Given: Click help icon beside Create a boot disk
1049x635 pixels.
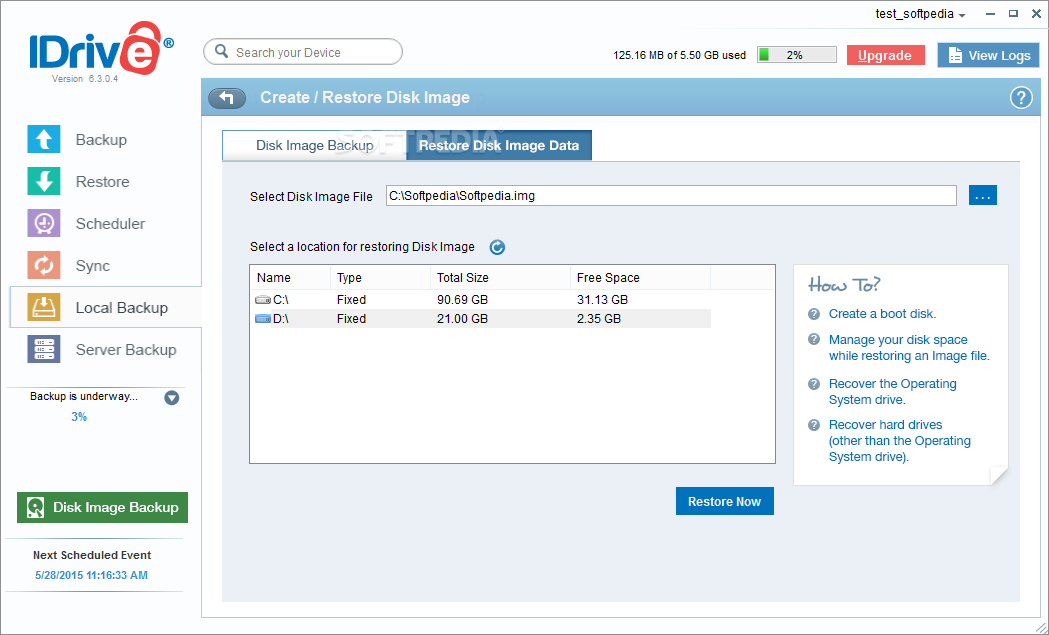Looking at the screenshot, I should [814, 314].
